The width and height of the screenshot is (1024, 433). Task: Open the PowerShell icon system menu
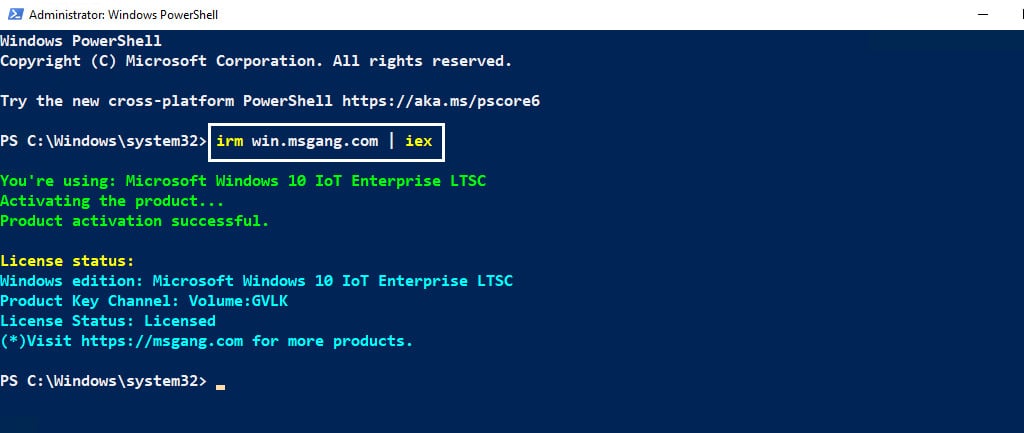tap(15, 14)
